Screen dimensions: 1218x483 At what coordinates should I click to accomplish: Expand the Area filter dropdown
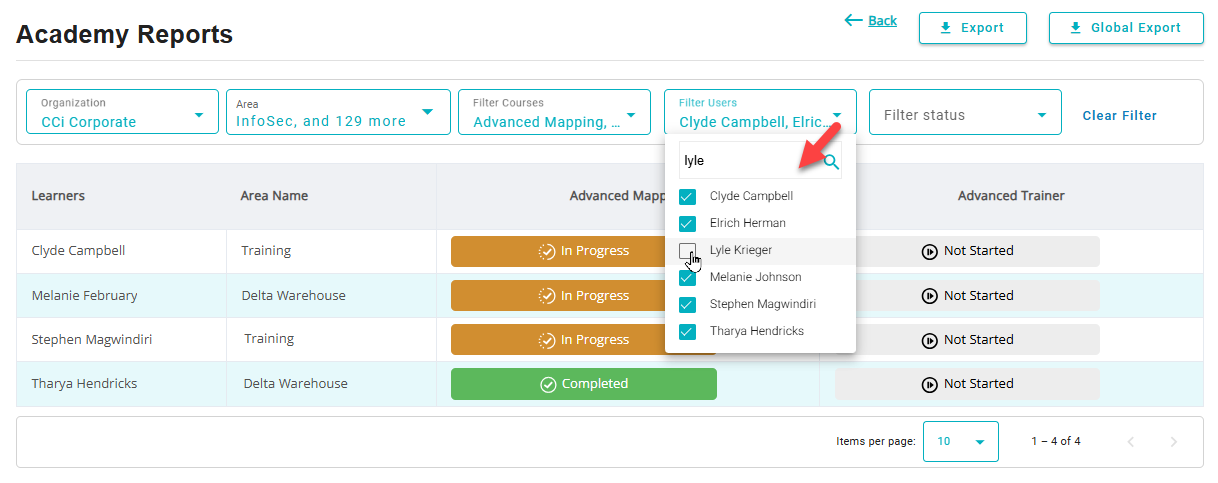click(x=338, y=112)
